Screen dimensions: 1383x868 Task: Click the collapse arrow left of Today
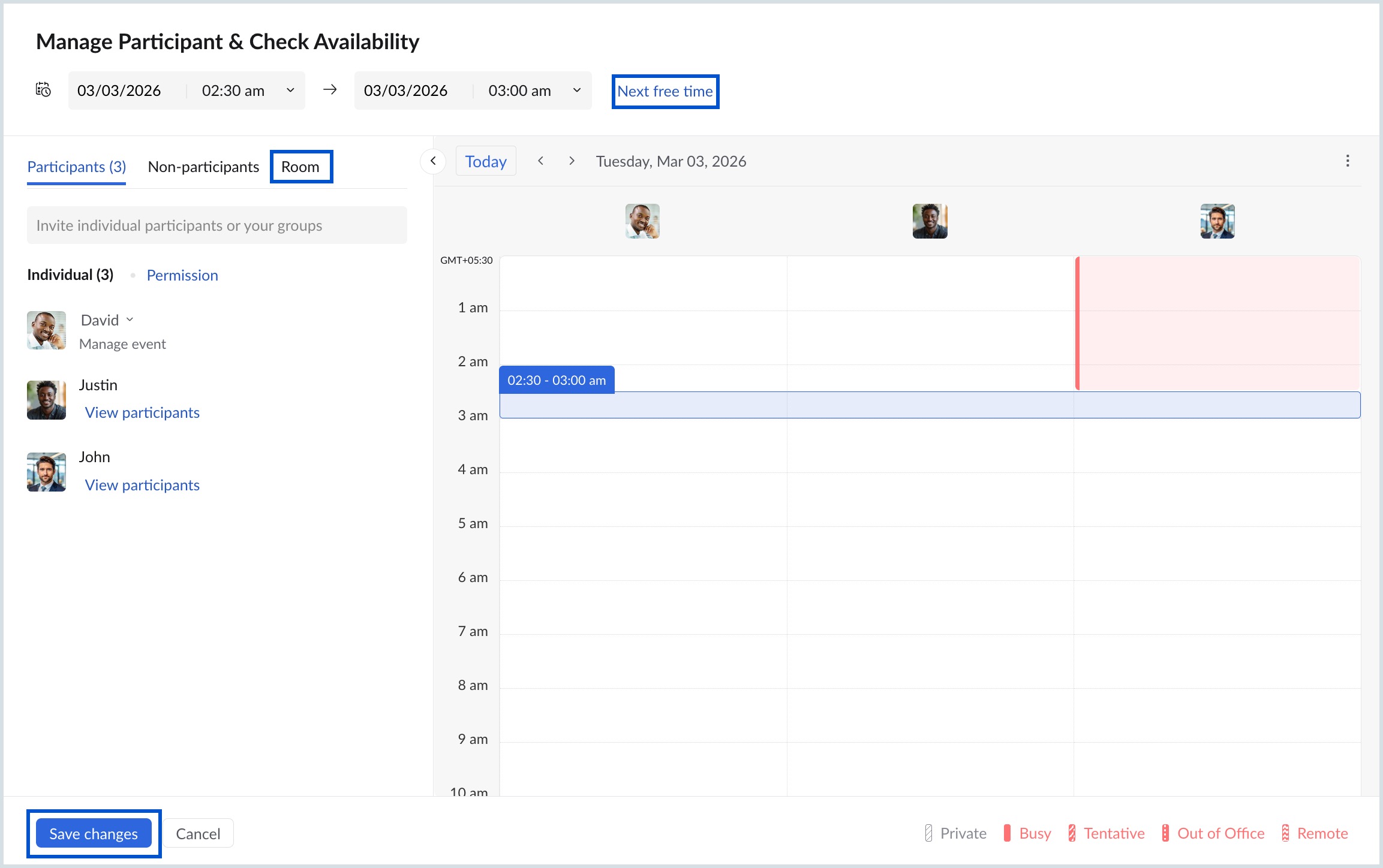[433, 161]
